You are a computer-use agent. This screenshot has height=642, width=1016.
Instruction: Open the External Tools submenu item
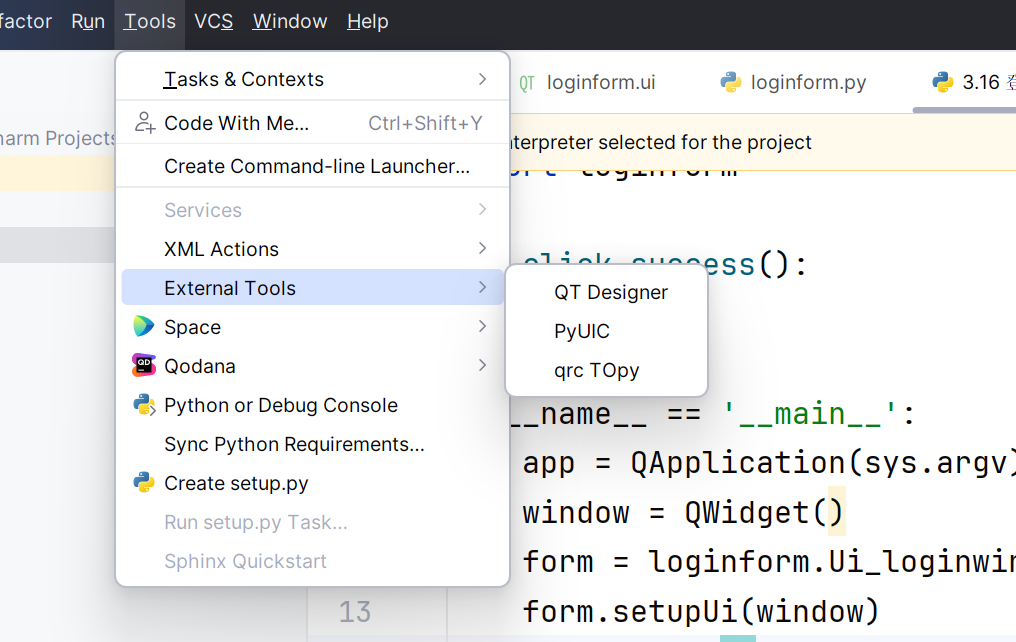point(312,288)
